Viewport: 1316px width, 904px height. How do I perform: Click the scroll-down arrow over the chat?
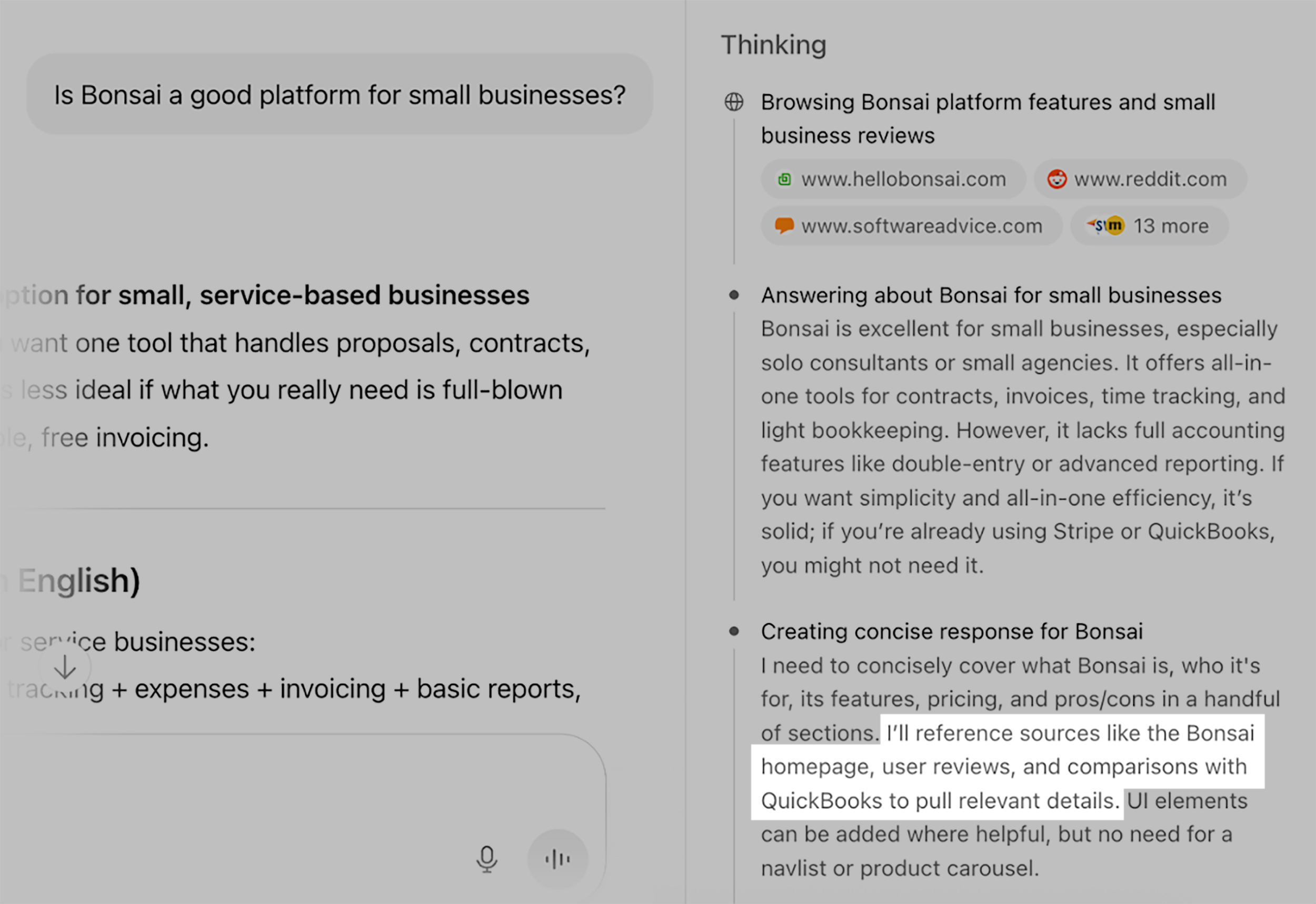(x=64, y=666)
